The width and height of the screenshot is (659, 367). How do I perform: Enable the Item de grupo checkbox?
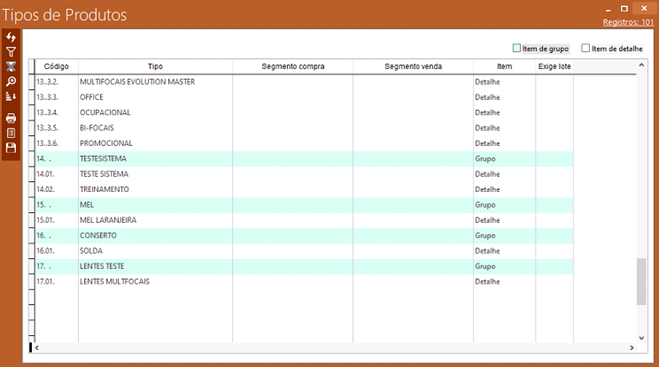click(x=517, y=48)
